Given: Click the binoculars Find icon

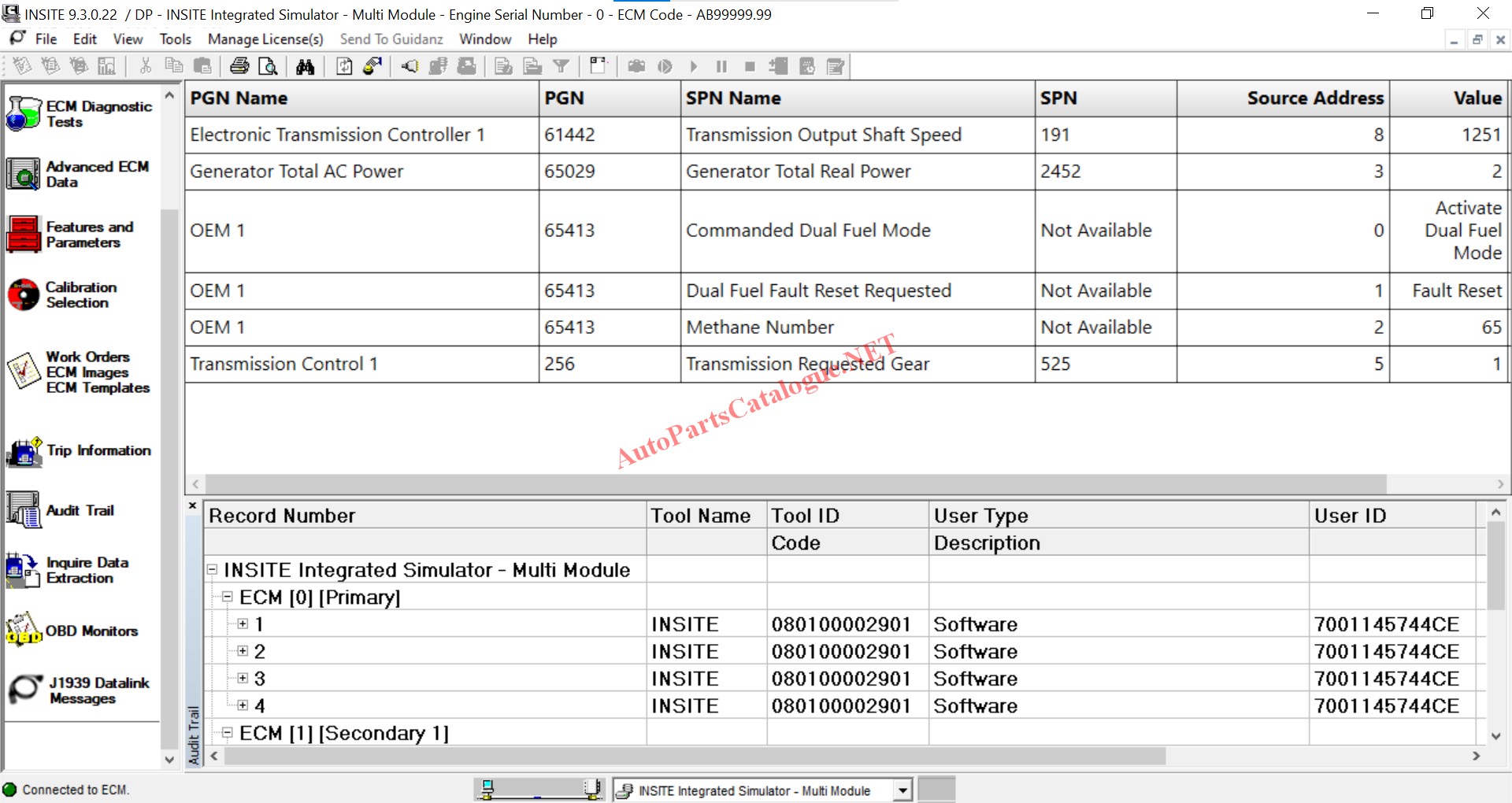Looking at the screenshot, I should coord(305,67).
